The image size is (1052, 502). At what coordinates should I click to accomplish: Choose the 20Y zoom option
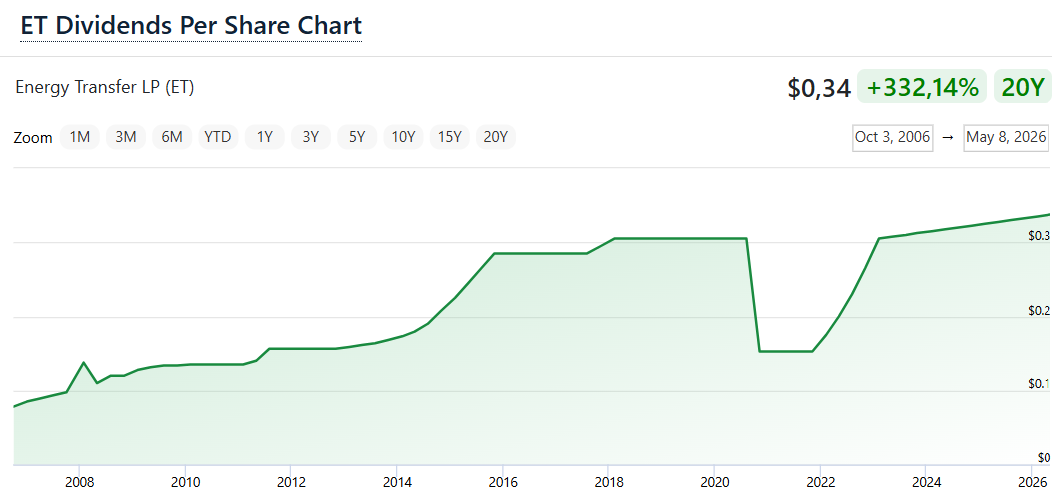[x=496, y=137]
